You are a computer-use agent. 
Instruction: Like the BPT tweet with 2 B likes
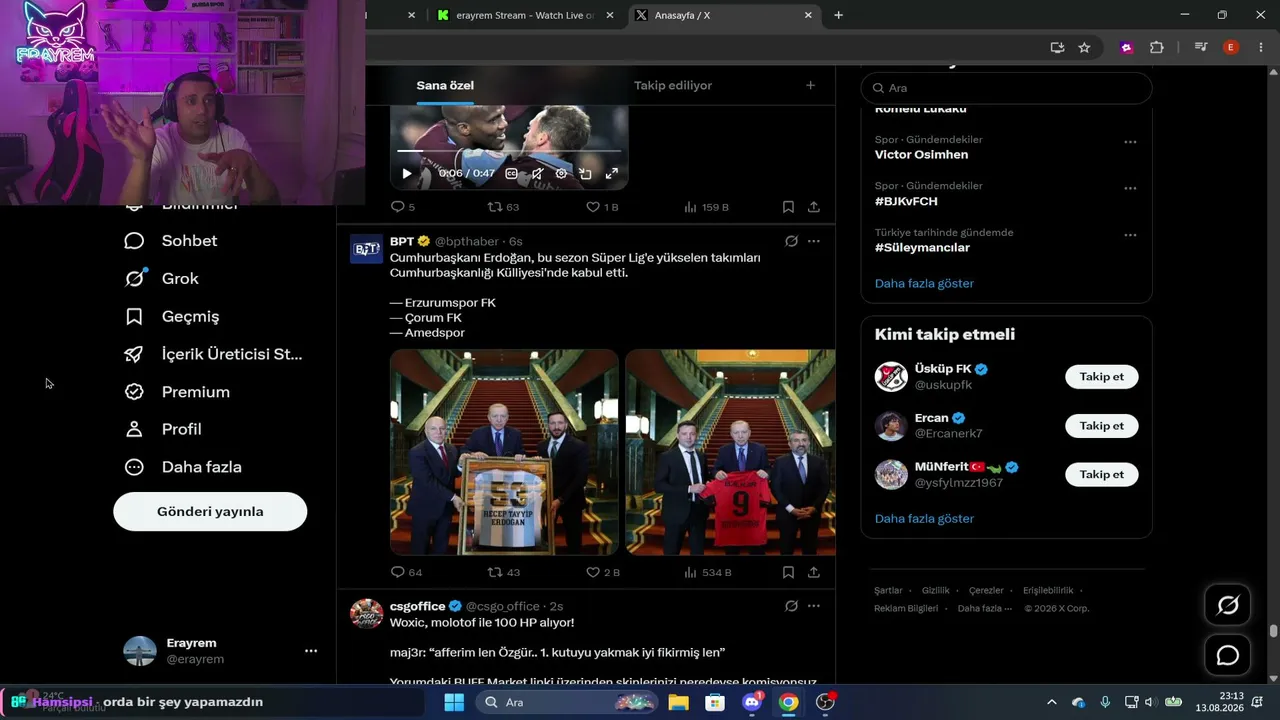(603, 572)
